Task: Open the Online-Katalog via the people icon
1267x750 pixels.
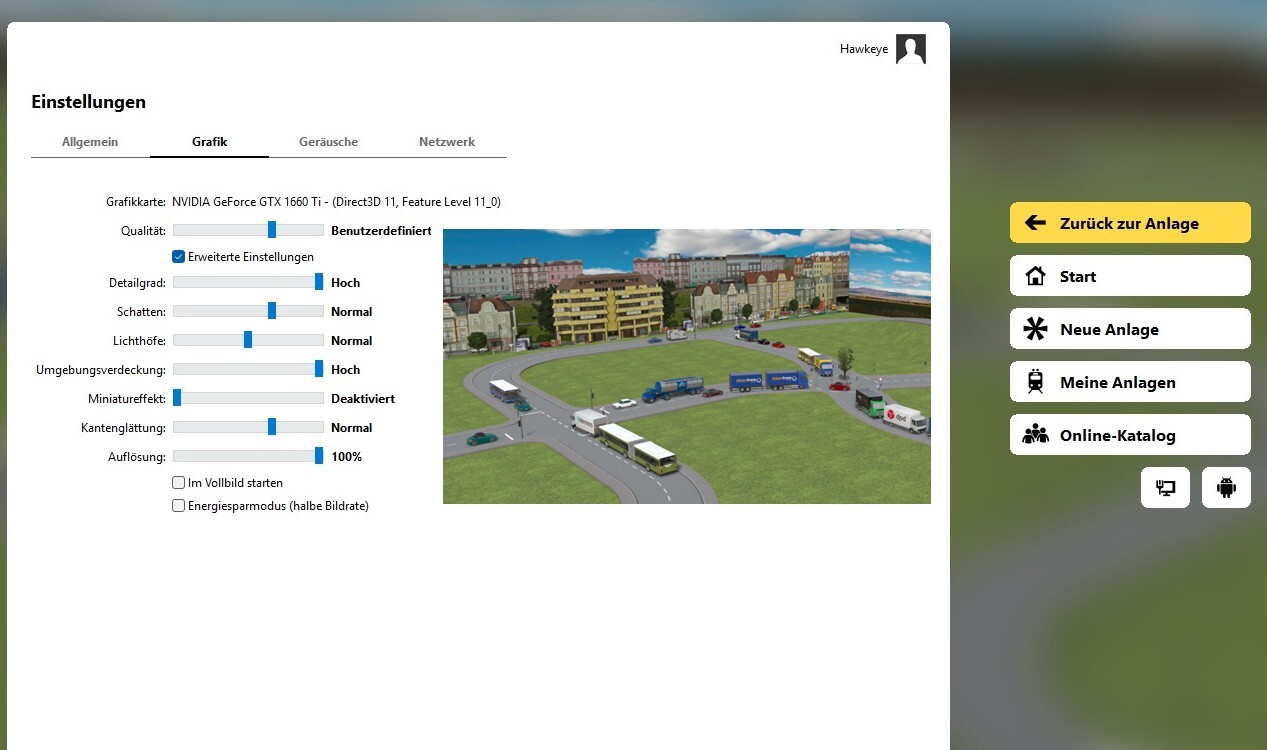Action: [1036, 434]
